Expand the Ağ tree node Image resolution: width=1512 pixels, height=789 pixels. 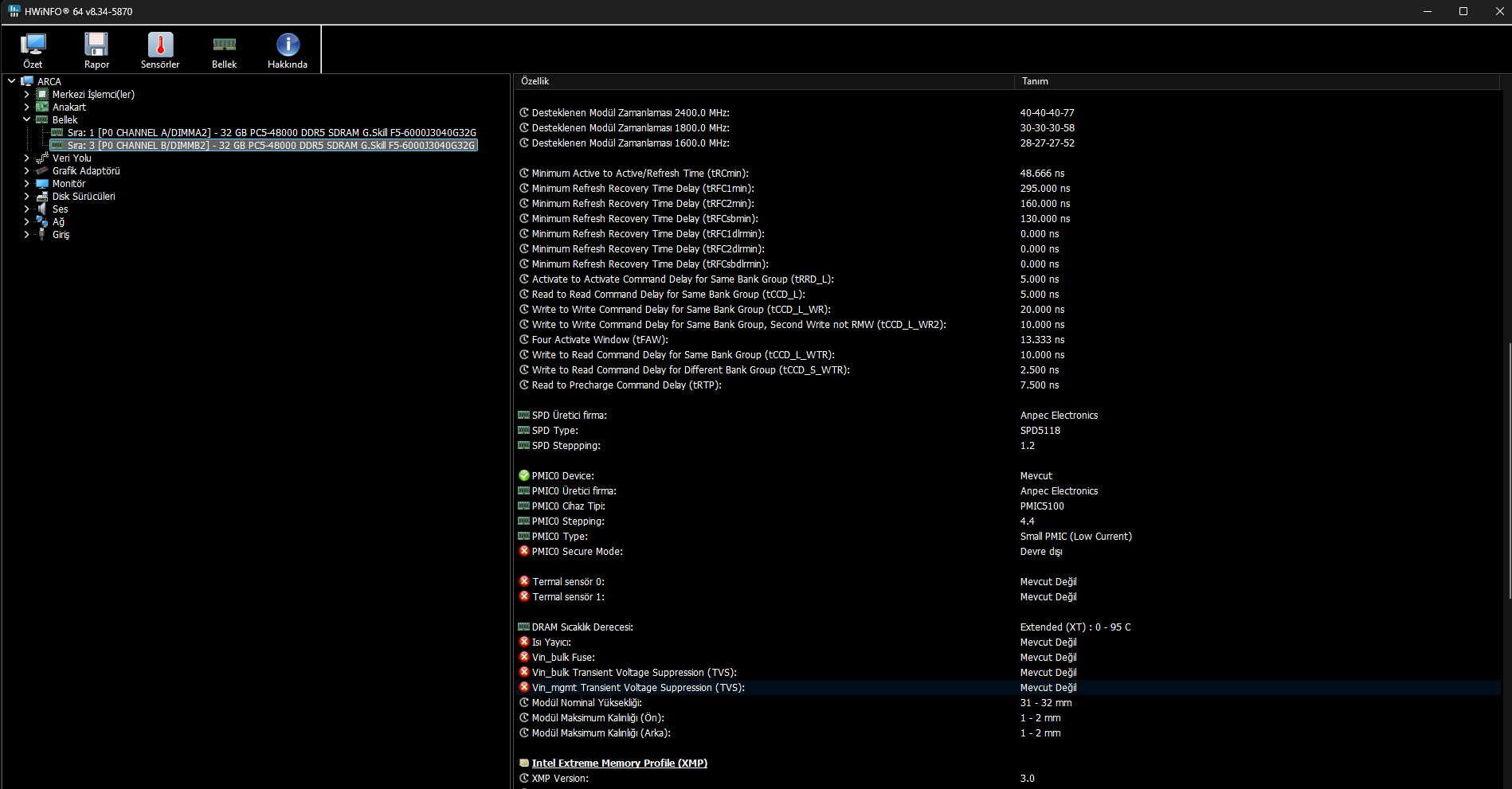pos(26,221)
